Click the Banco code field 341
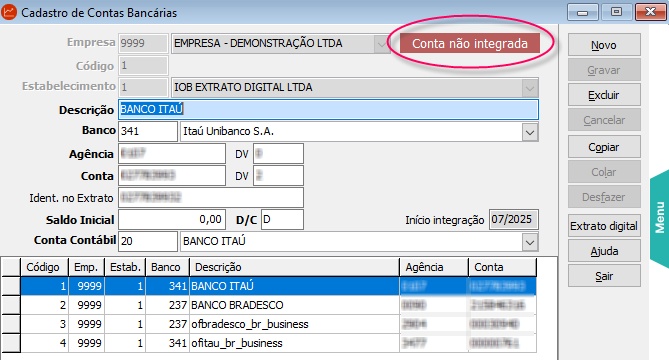The height and width of the screenshot is (360, 669). [x=148, y=131]
